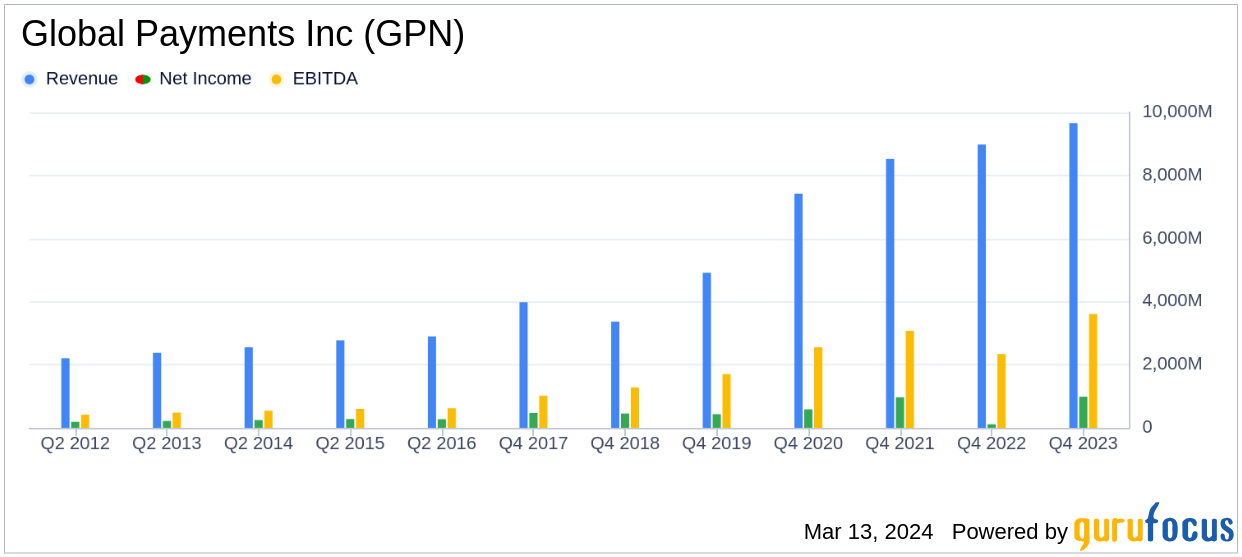The width and height of the screenshot is (1242, 557).
Task: Select the Q4 2020 net income bar
Action: click(808, 418)
